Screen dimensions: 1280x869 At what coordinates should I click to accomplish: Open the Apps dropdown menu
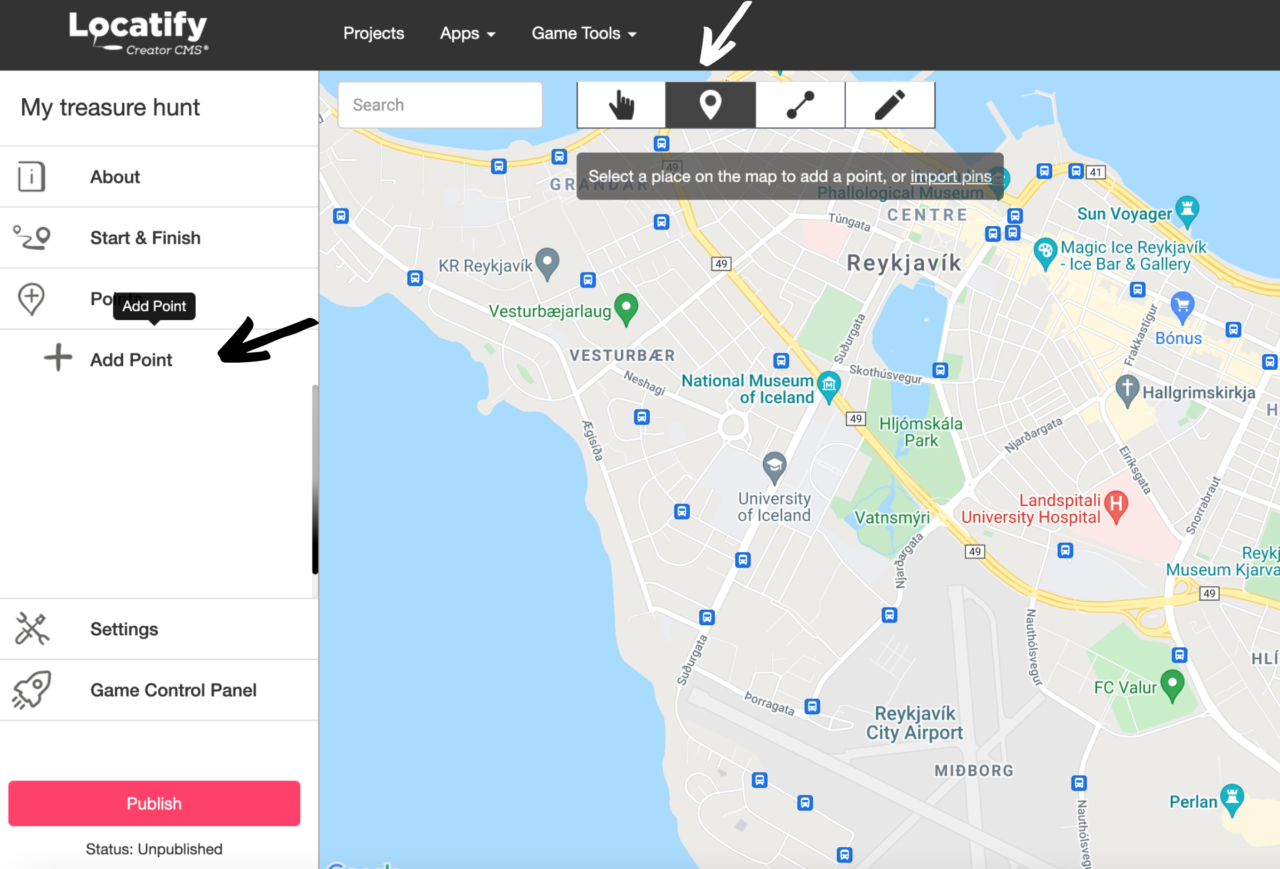pos(467,33)
